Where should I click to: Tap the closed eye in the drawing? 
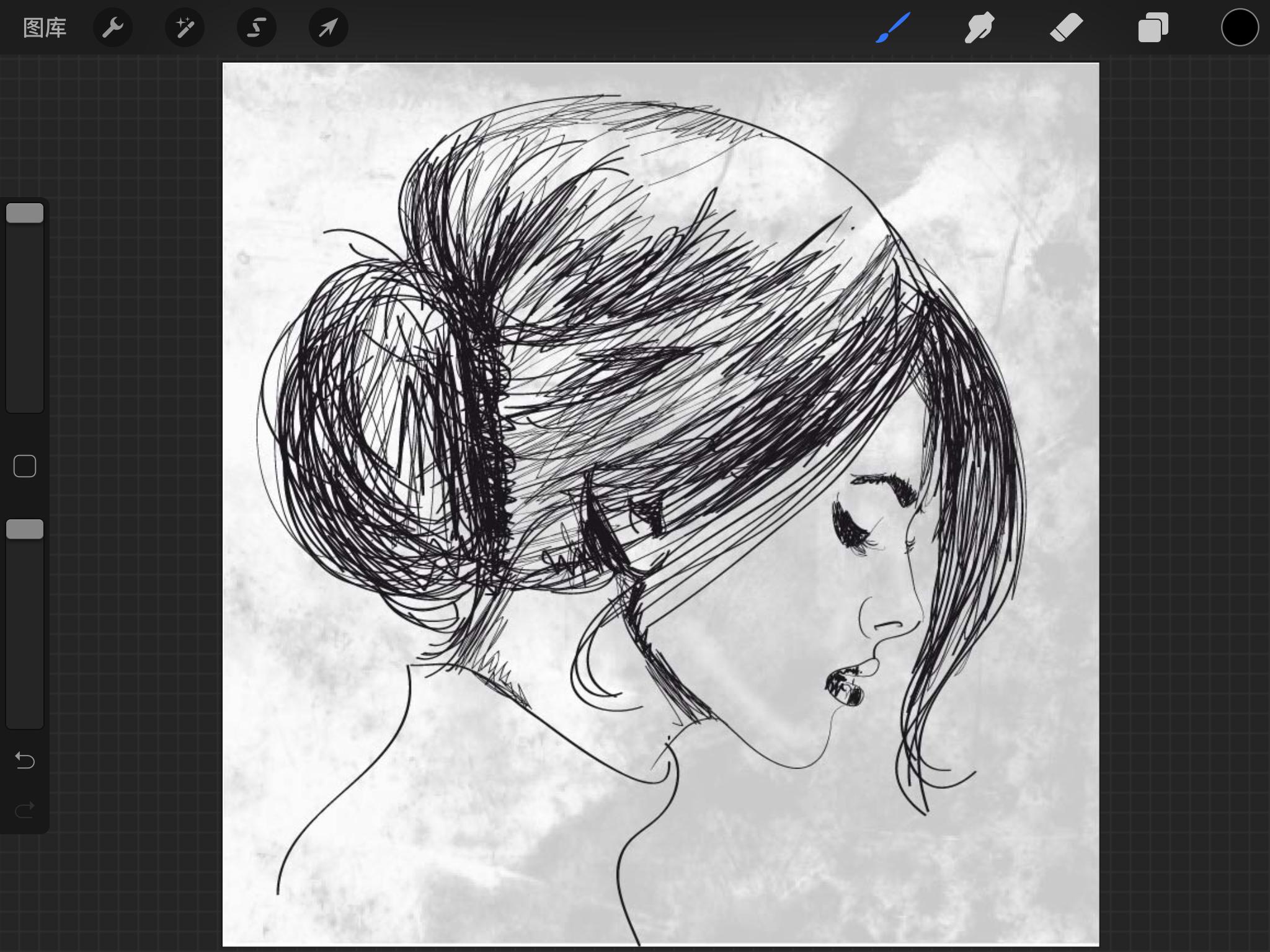pos(853,527)
